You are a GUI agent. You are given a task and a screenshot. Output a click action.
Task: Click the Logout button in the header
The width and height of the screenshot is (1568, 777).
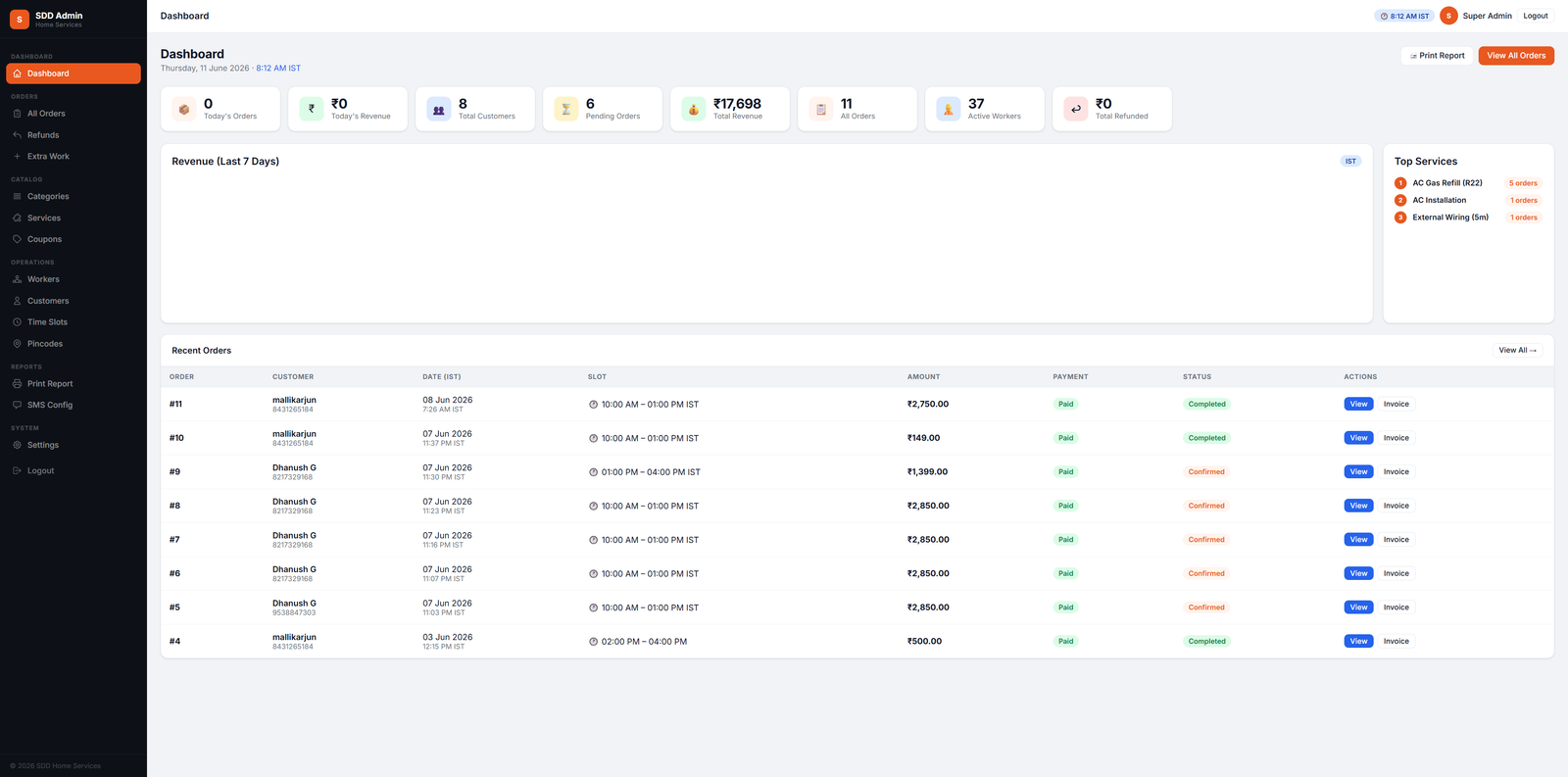click(x=1536, y=16)
